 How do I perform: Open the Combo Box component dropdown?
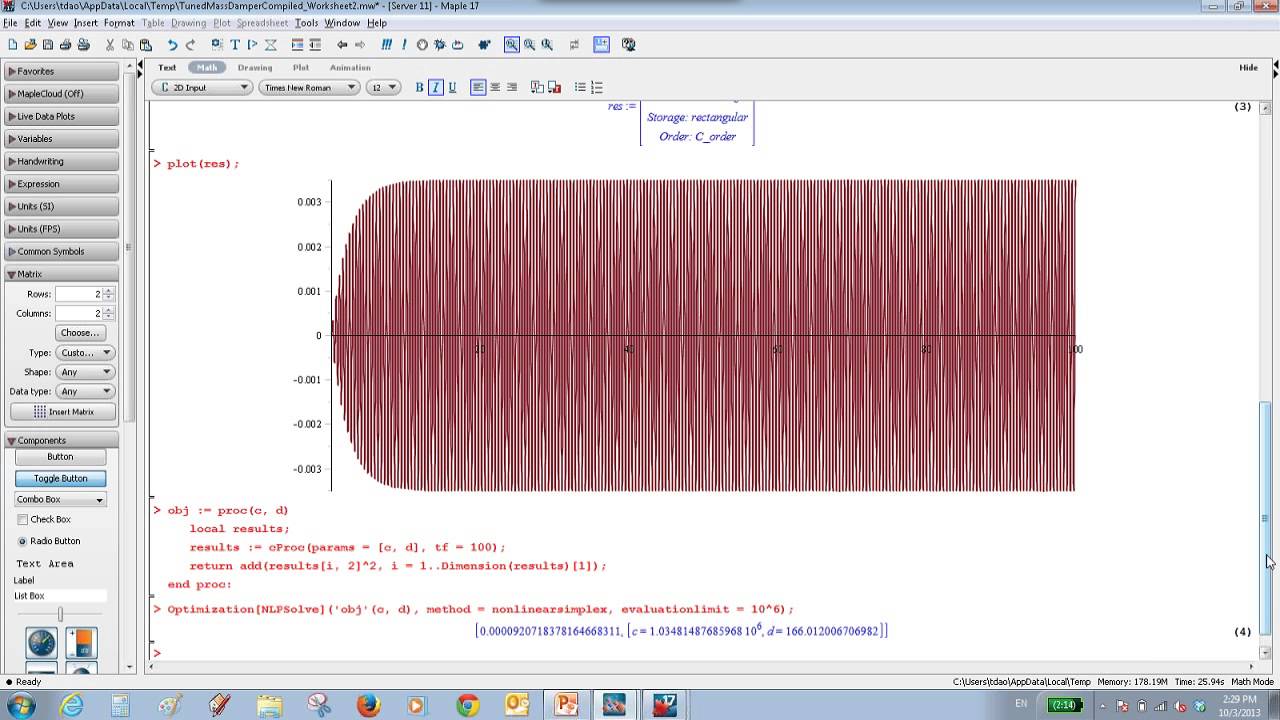pyautogui.click(x=60, y=499)
